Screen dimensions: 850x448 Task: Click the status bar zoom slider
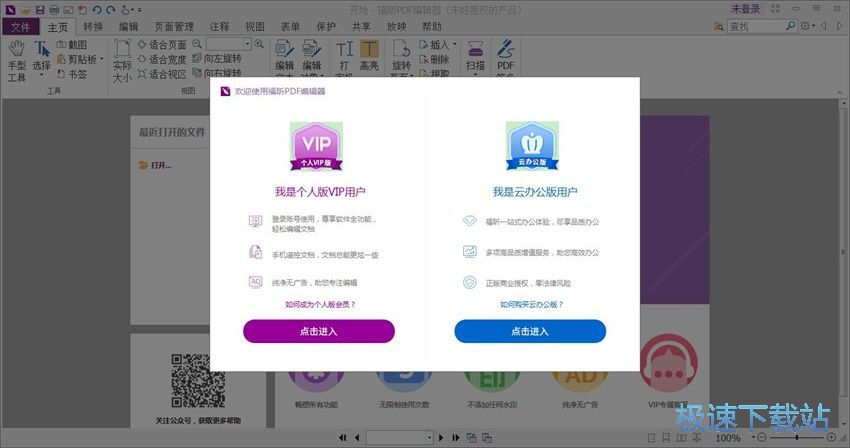point(796,437)
